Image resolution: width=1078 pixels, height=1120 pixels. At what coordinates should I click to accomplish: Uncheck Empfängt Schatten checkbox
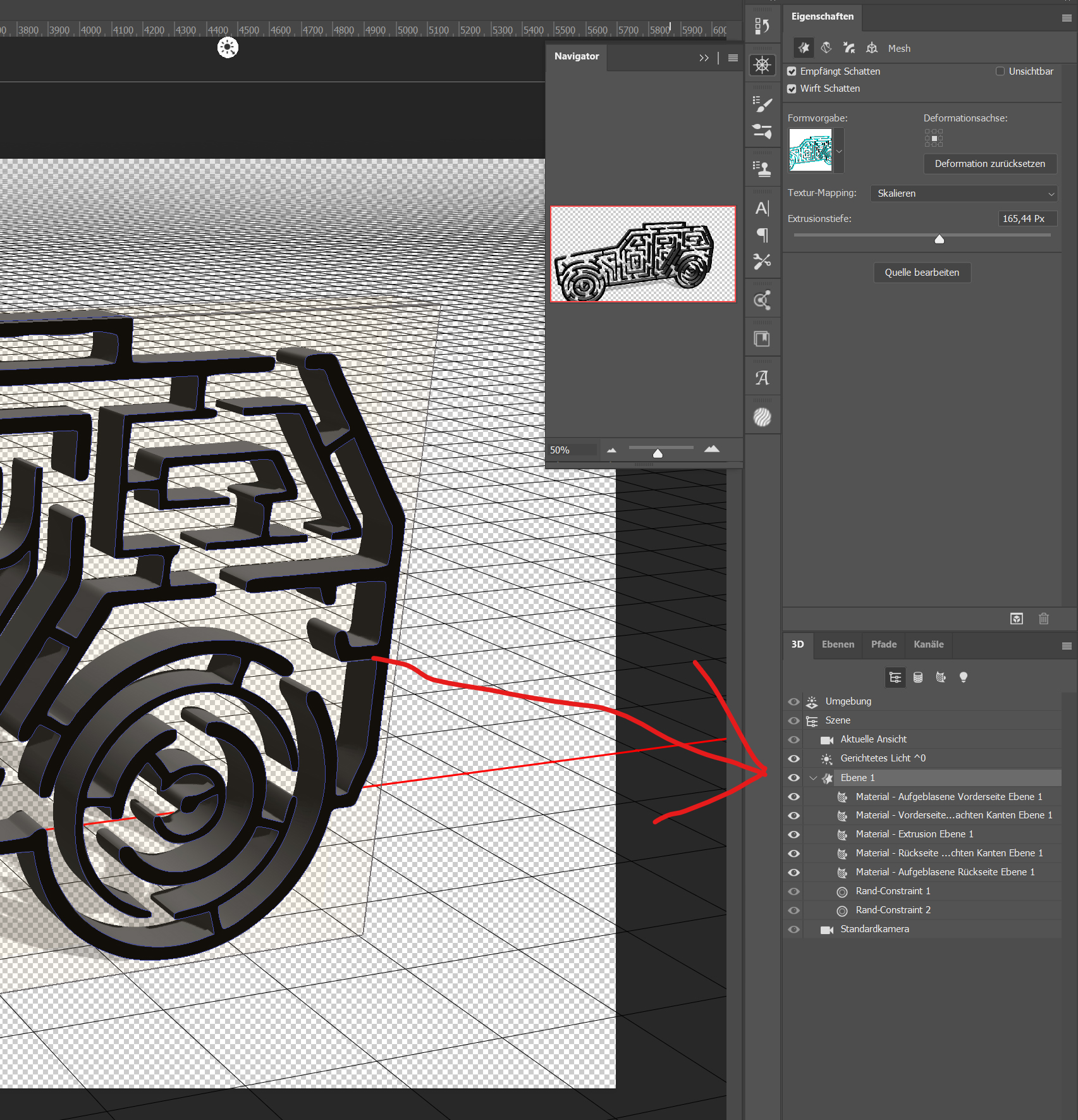[x=792, y=71]
